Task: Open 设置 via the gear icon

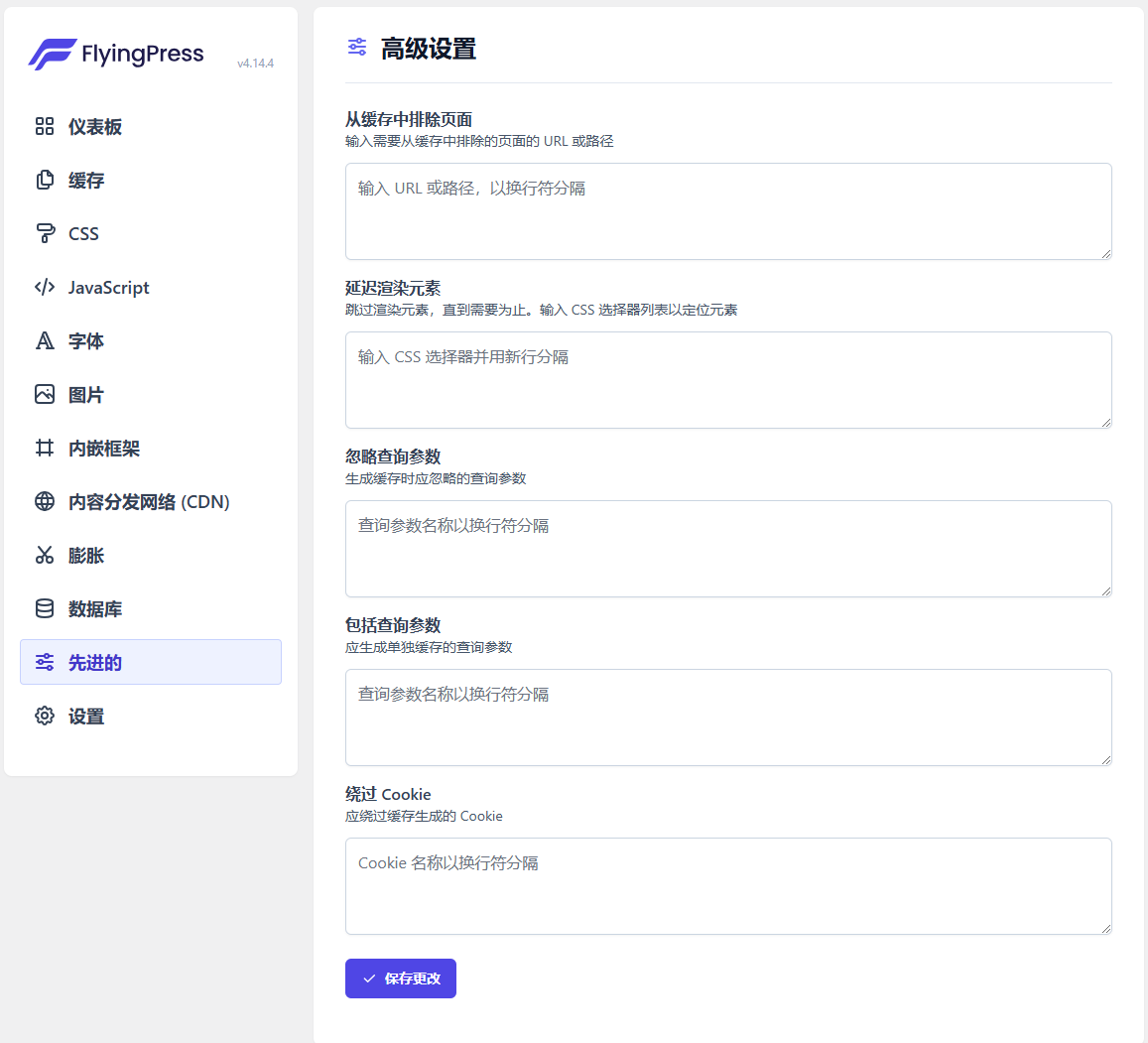Action: pos(44,716)
